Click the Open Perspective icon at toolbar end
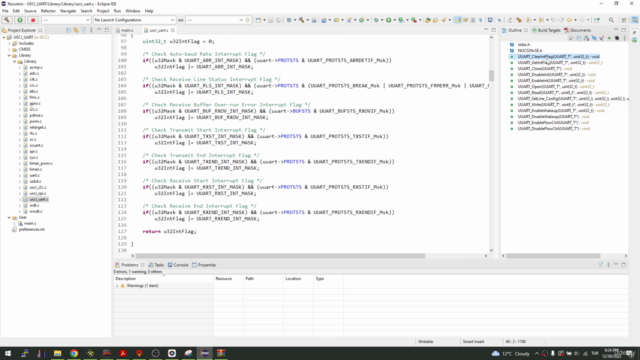The height and width of the screenshot is (360, 640). tap(624, 20)
